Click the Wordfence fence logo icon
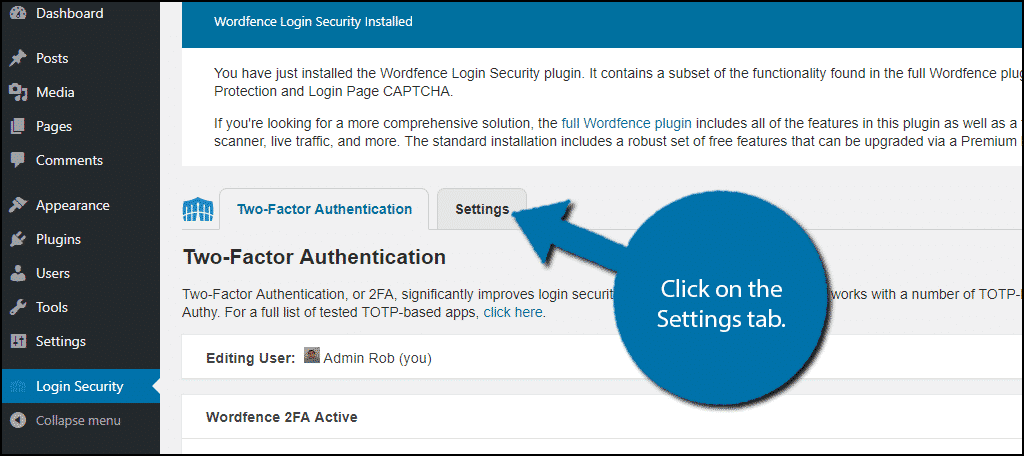Screen dimensions: 1024x456 pos(195,210)
